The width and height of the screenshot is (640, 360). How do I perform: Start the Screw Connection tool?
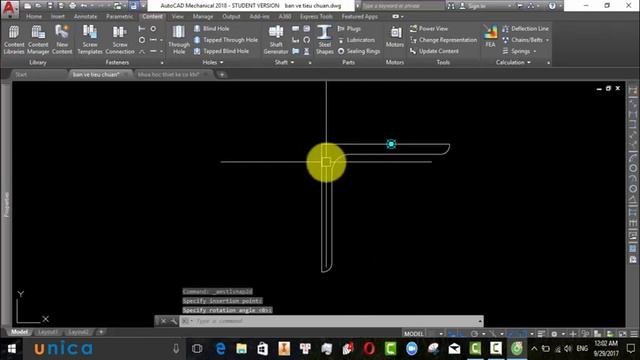coord(120,40)
